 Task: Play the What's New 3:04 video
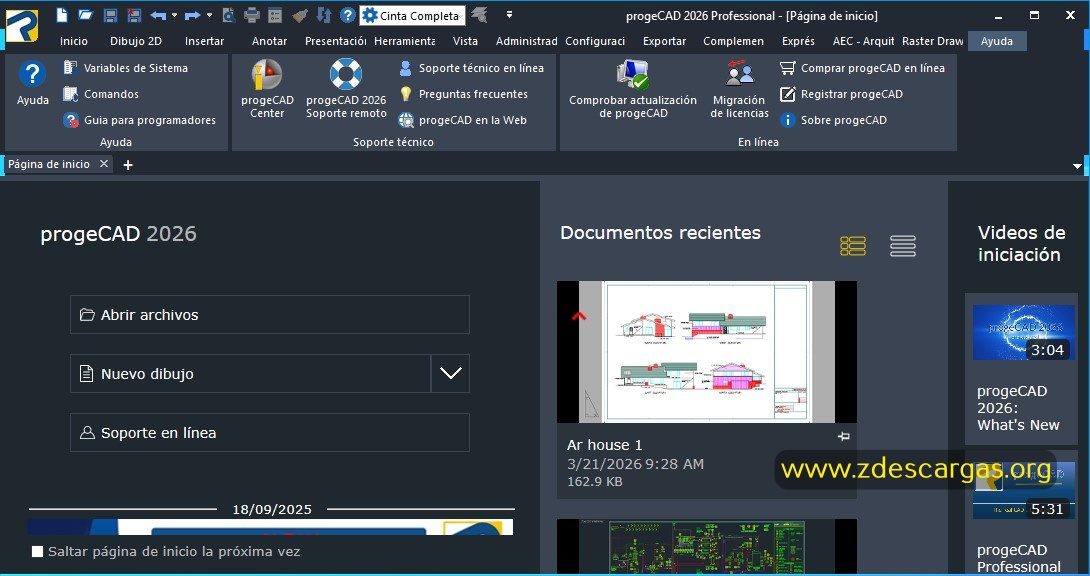click(1023, 332)
